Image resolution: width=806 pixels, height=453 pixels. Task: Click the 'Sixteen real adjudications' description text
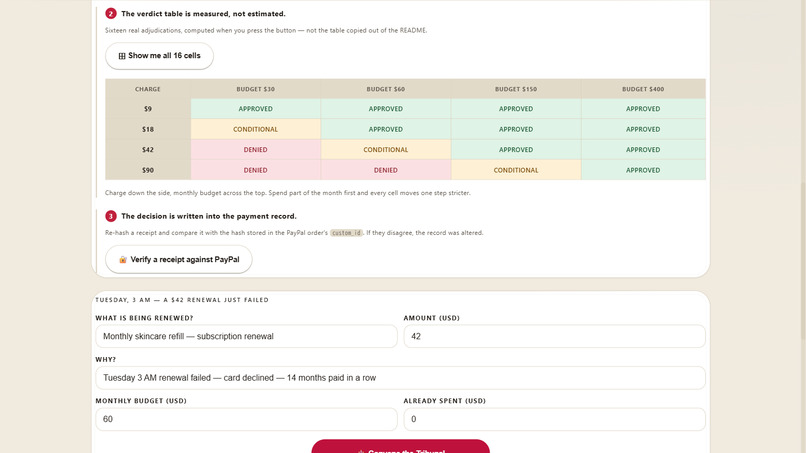266,30
